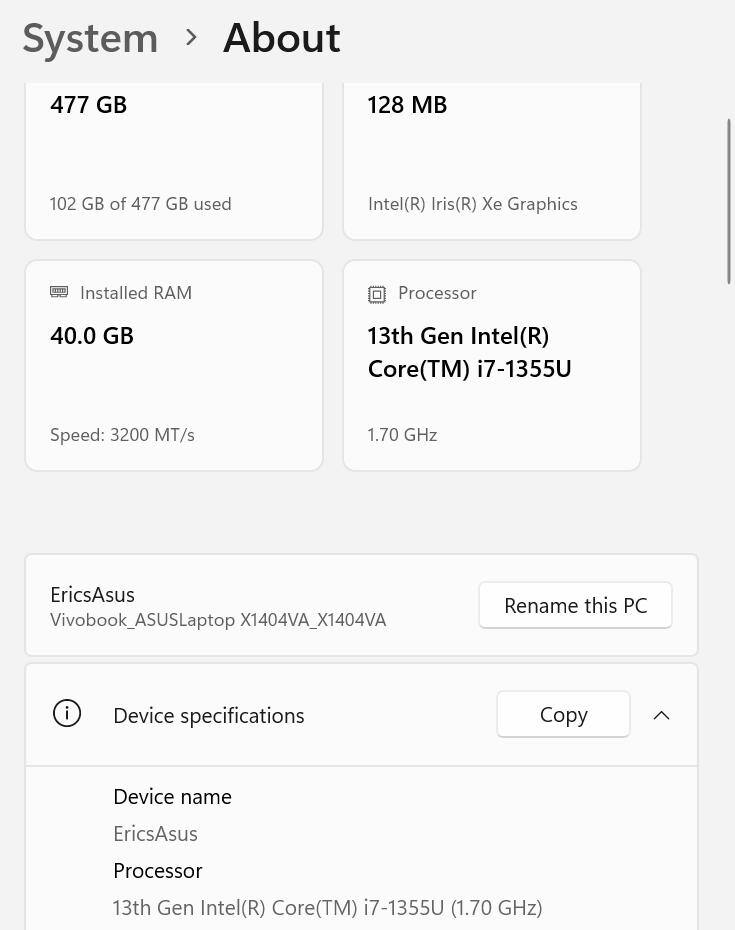The height and width of the screenshot is (930, 735).
Task: Click the Device specifications header label
Action: pos(208,716)
